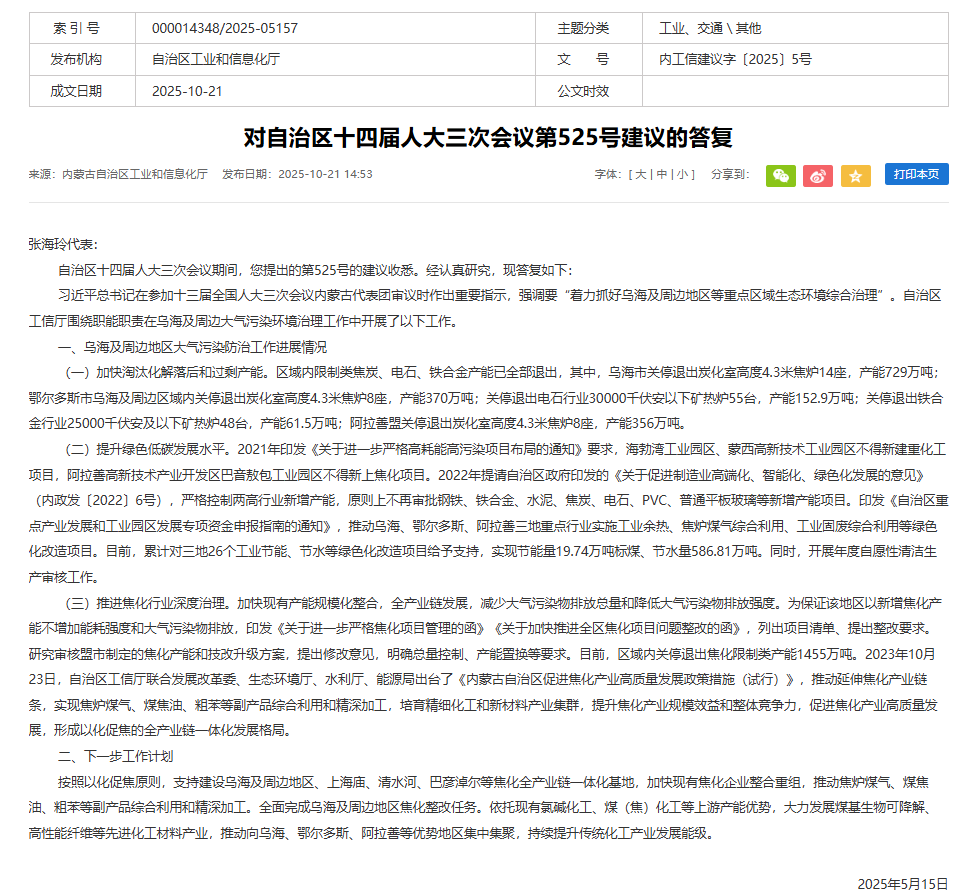The image size is (974, 896).
Task: Click the 公文时效 label in the table
Action: coord(583,91)
